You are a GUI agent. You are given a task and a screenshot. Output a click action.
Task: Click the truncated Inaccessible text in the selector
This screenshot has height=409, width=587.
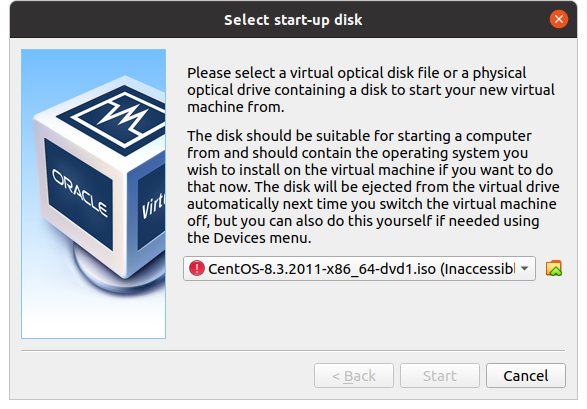point(478,269)
